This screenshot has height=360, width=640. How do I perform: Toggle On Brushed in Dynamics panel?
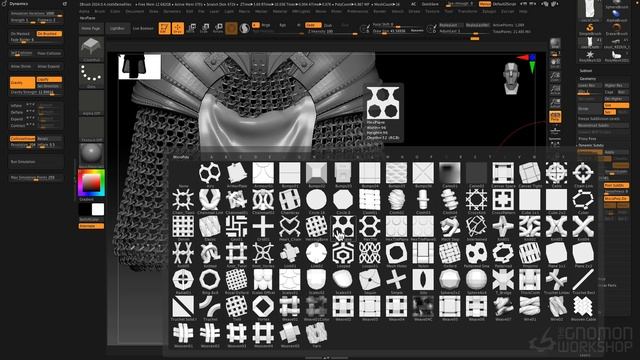[49, 33]
